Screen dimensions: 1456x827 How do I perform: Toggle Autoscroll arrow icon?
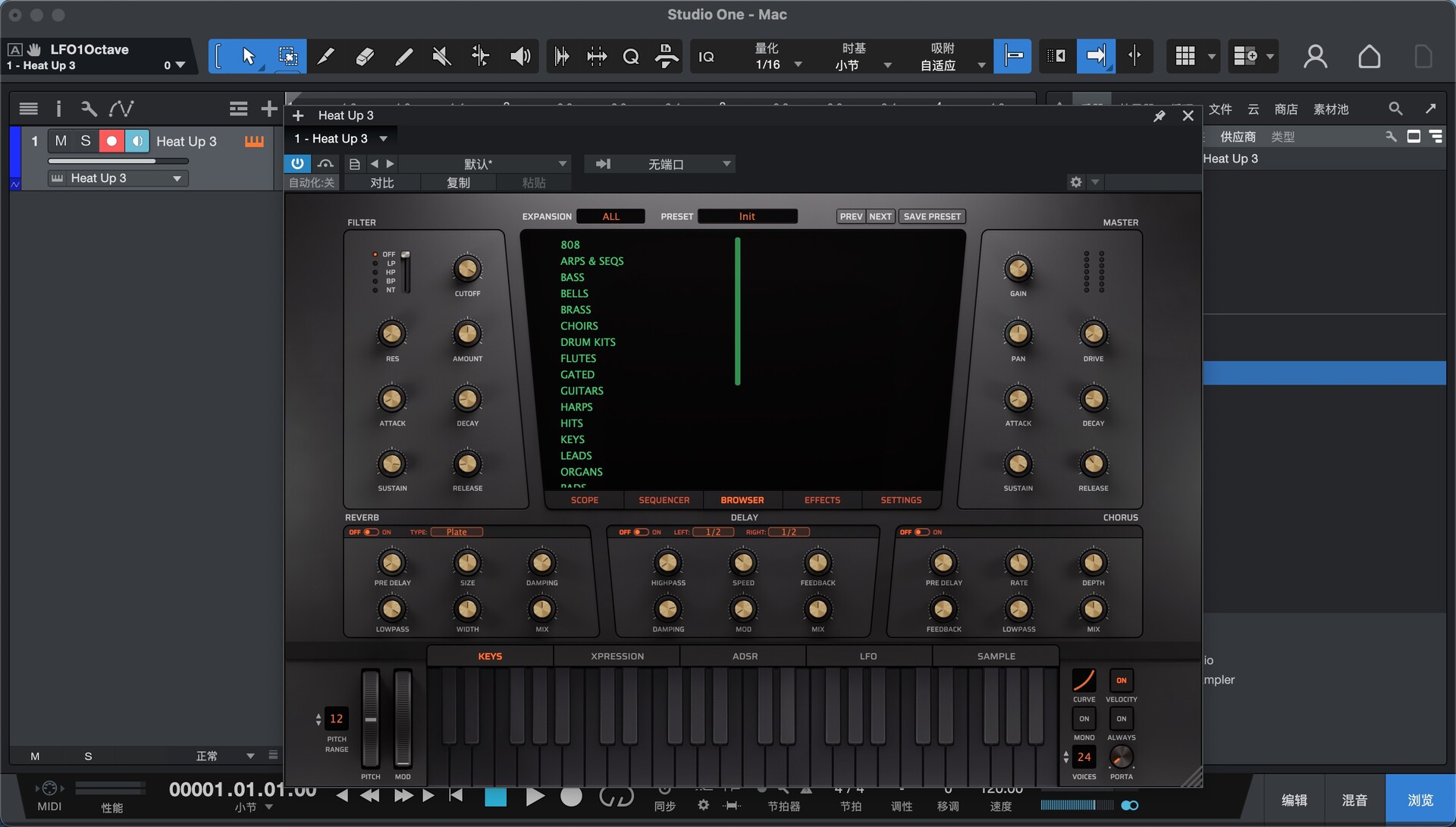tap(1096, 56)
